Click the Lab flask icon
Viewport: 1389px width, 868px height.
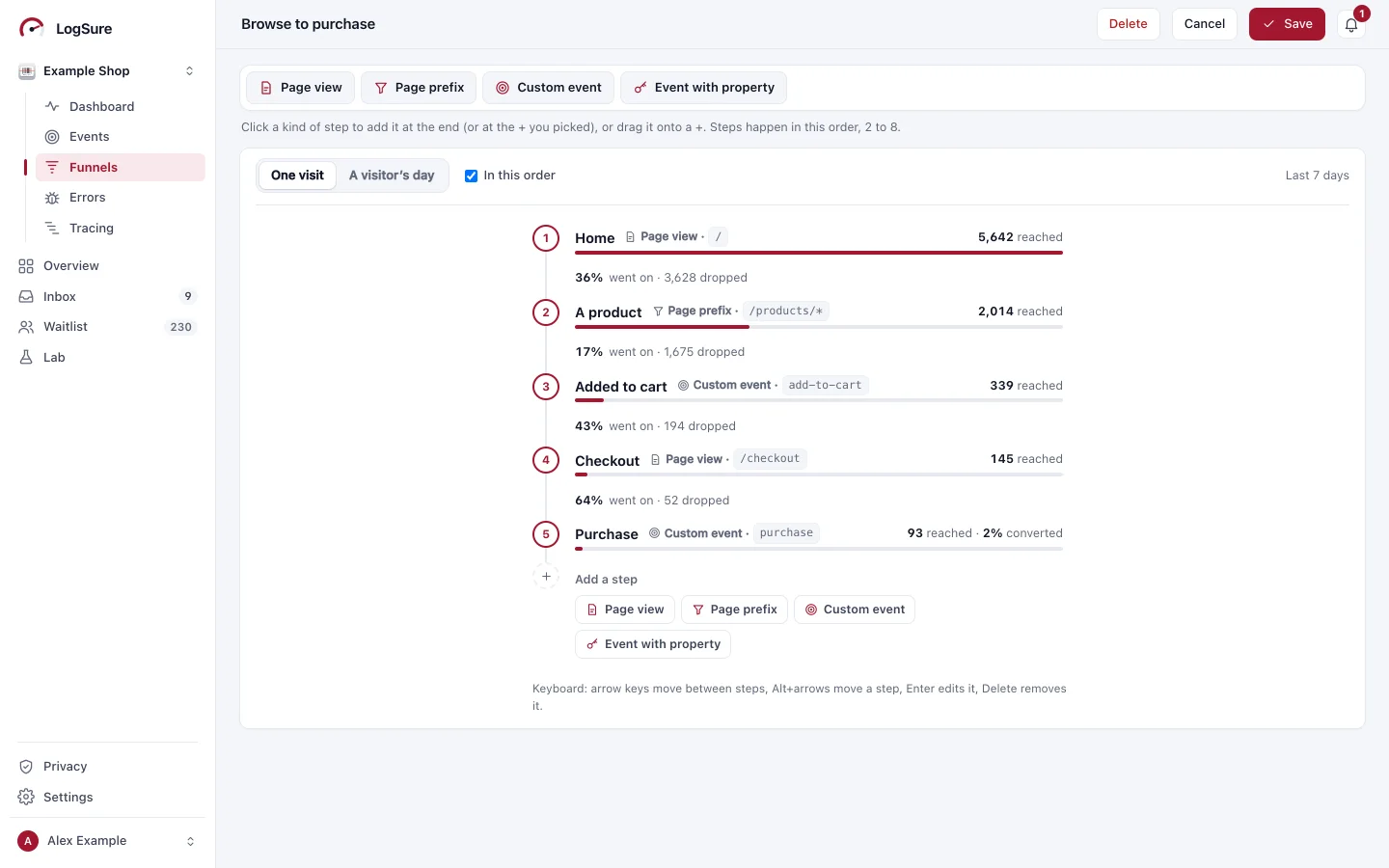(26, 358)
